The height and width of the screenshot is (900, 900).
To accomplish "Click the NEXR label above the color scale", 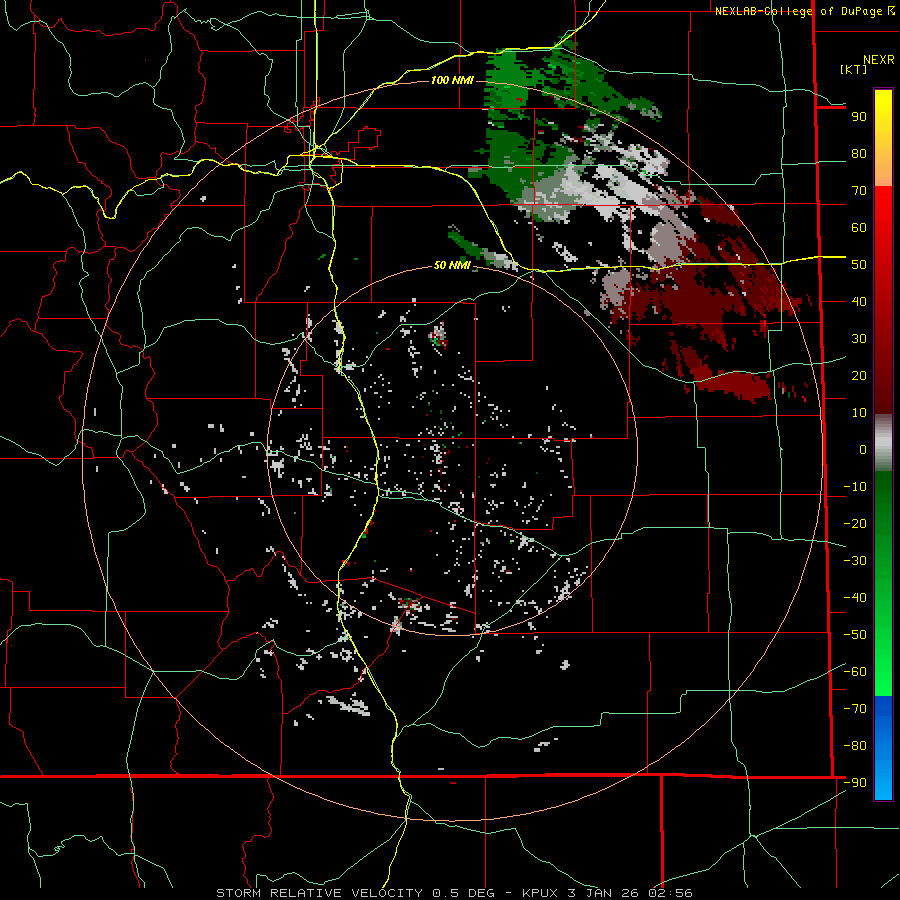I will 879,60.
